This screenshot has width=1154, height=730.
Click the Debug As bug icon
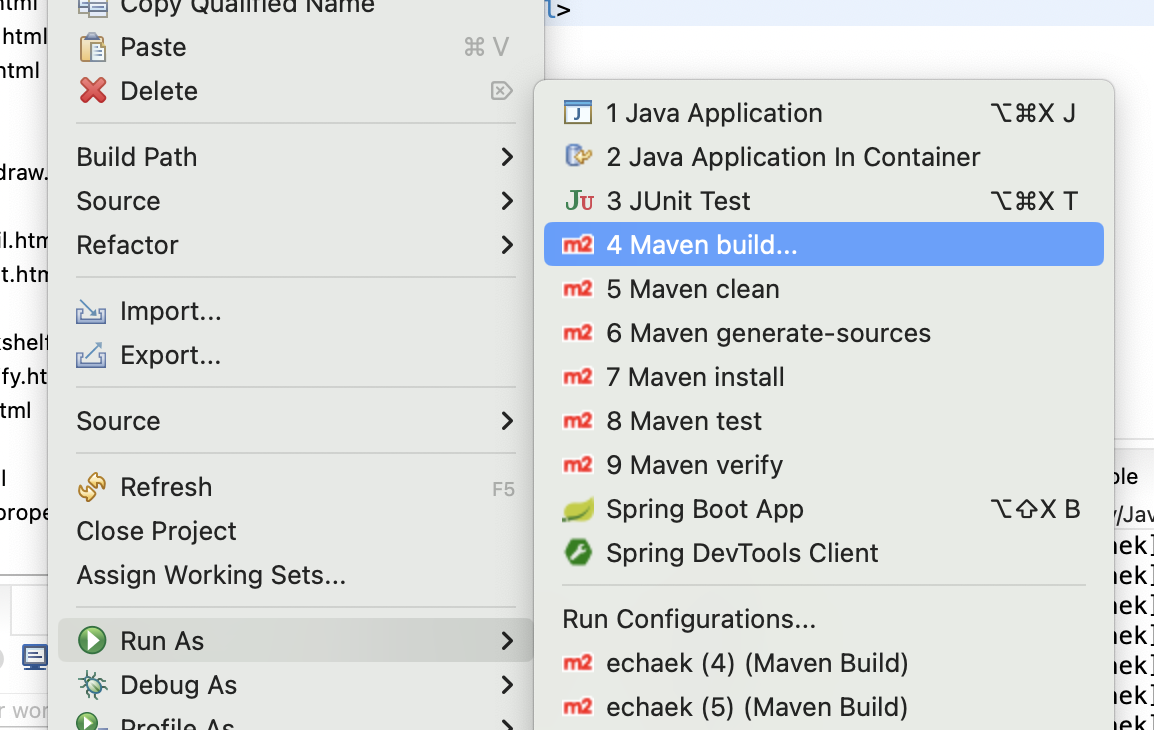click(x=92, y=685)
